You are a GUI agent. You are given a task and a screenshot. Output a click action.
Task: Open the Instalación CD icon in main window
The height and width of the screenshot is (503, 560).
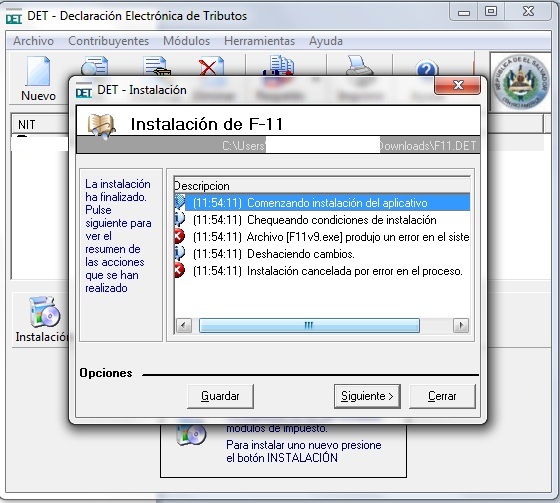[45, 312]
